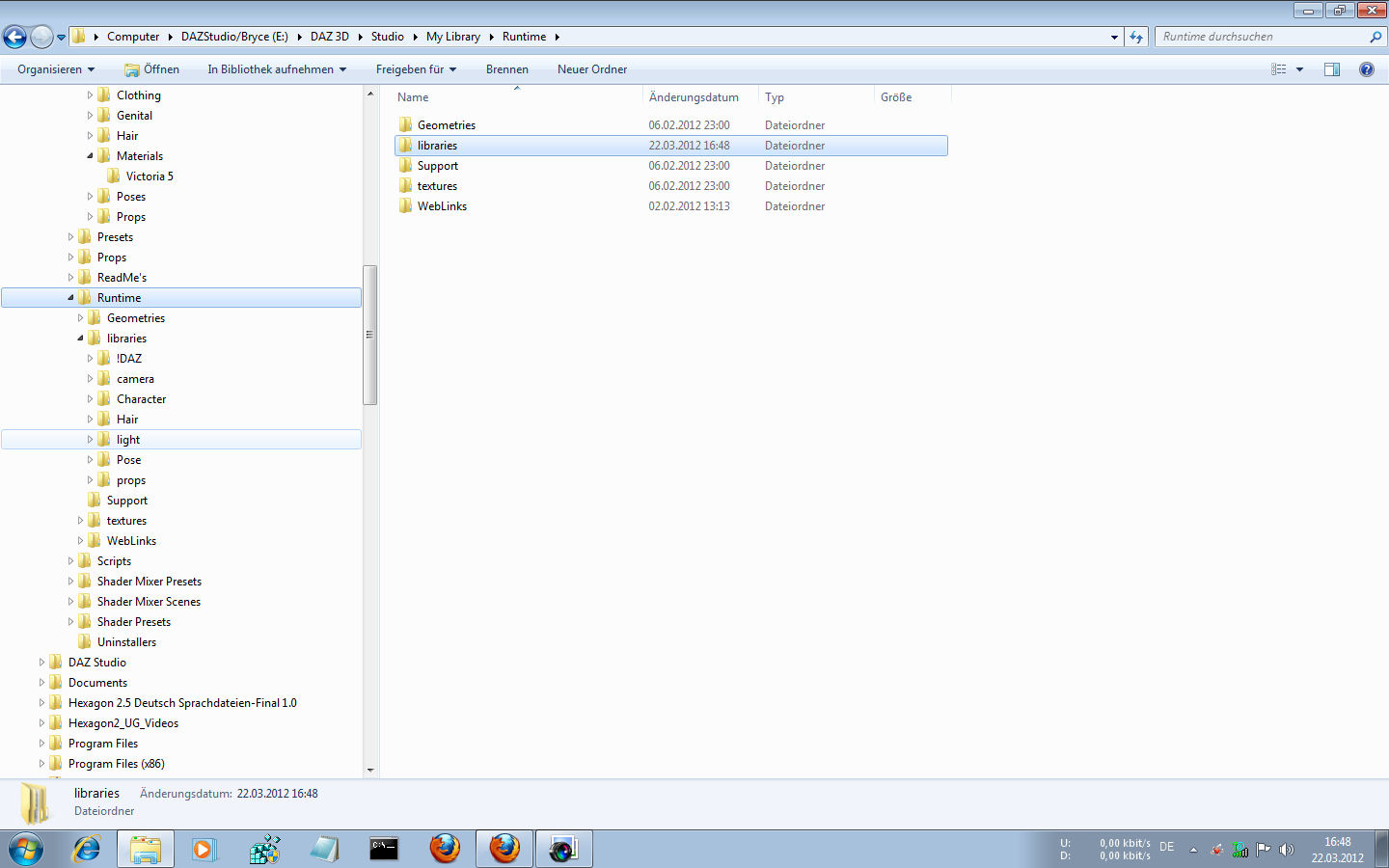Open the camera lens app on taskbar
The image size is (1389, 868).
(563, 849)
